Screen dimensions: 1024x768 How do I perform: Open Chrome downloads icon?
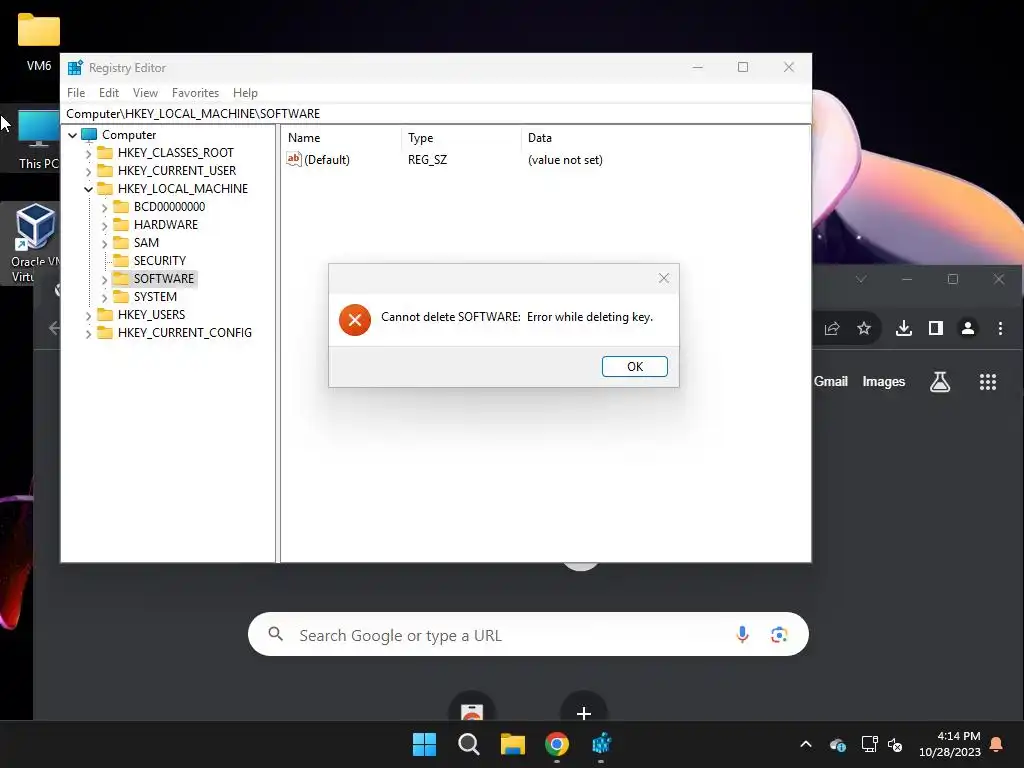(x=904, y=328)
